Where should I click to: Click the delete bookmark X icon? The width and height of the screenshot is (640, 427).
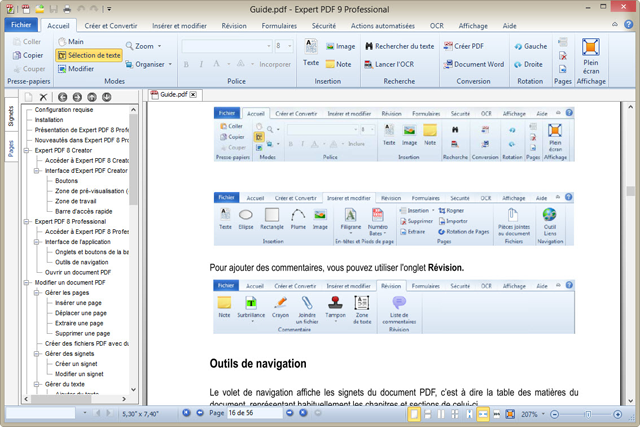(43, 97)
